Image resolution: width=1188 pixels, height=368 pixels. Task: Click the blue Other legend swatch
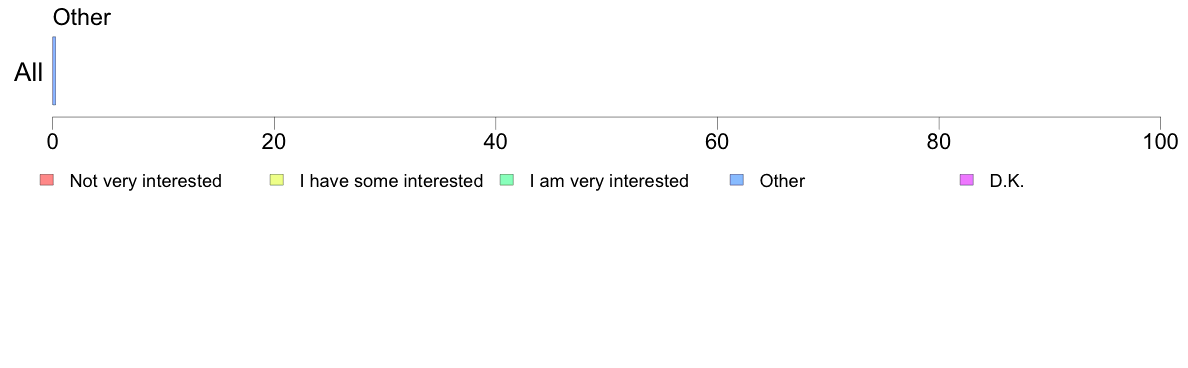pos(736,180)
